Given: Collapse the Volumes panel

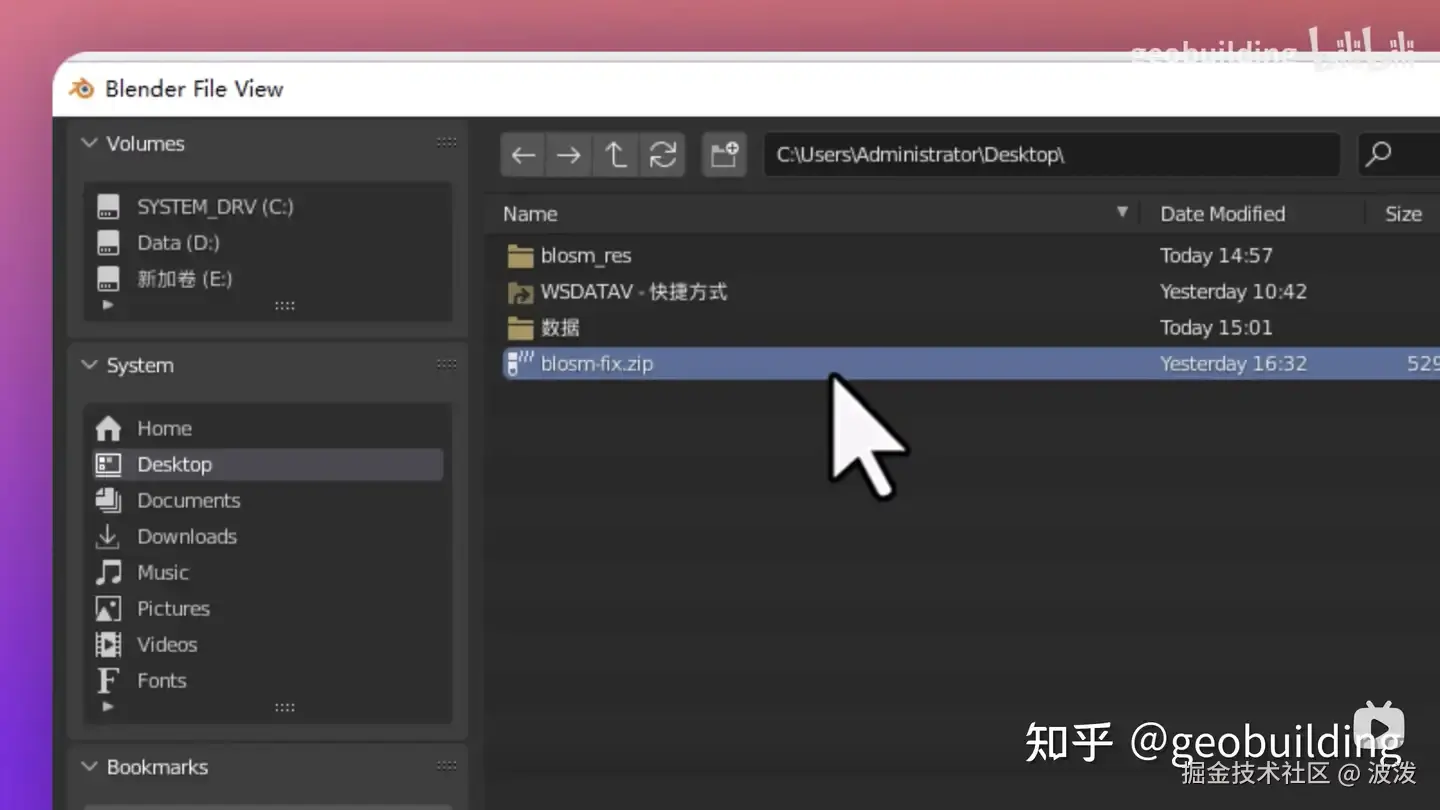Looking at the screenshot, I should 89,143.
